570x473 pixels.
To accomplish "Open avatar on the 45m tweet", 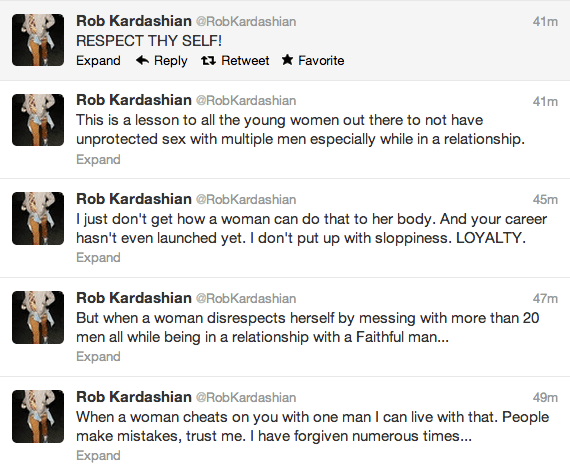I will (38, 218).
